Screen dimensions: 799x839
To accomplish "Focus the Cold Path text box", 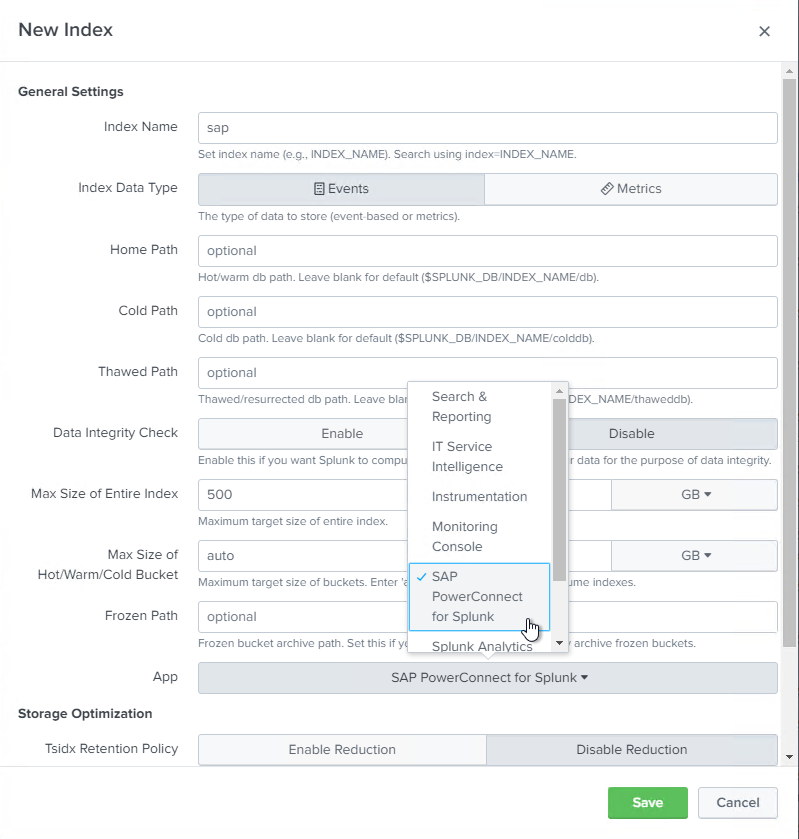I will 487,312.
